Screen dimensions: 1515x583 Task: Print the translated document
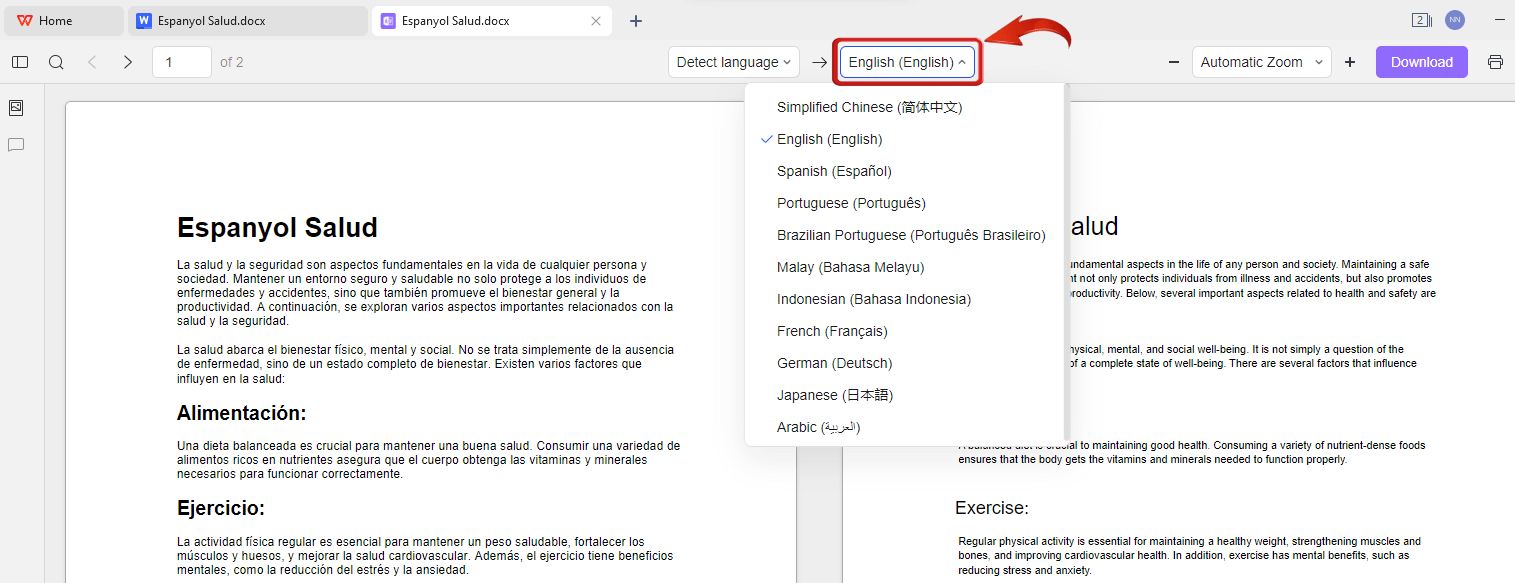(x=1495, y=61)
